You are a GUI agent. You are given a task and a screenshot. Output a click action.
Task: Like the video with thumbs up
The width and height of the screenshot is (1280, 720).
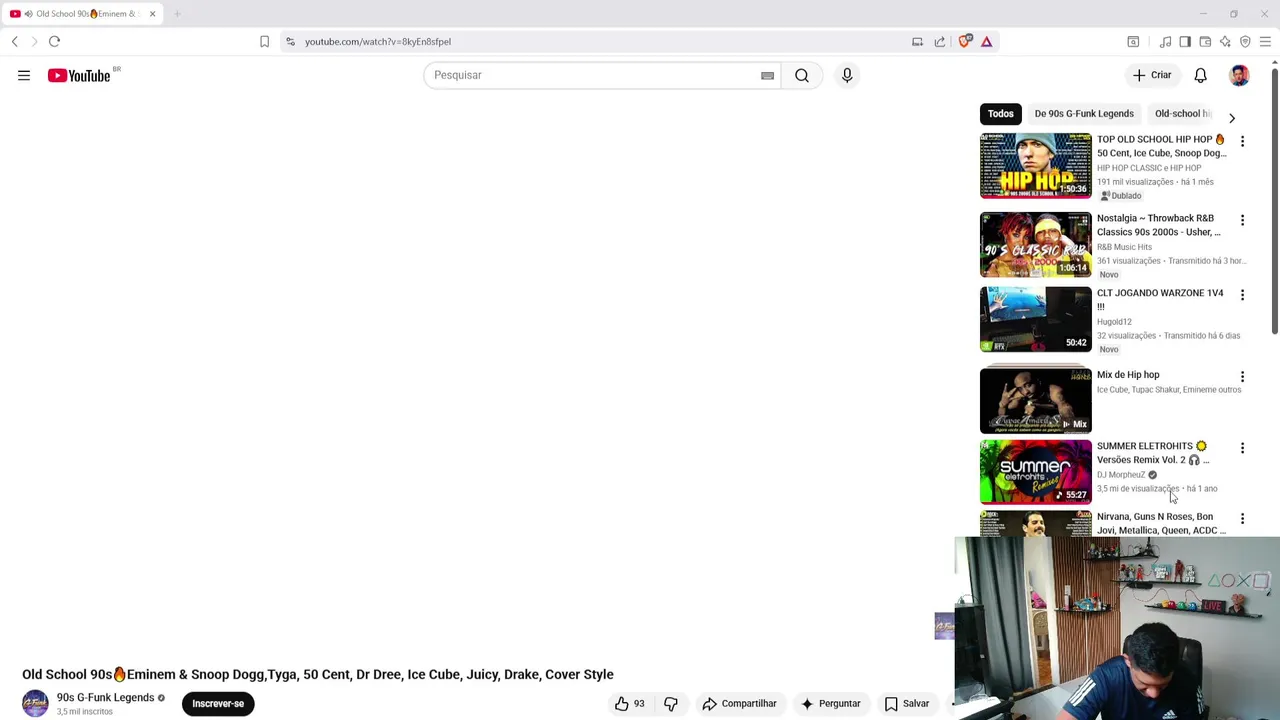(629, 704)
